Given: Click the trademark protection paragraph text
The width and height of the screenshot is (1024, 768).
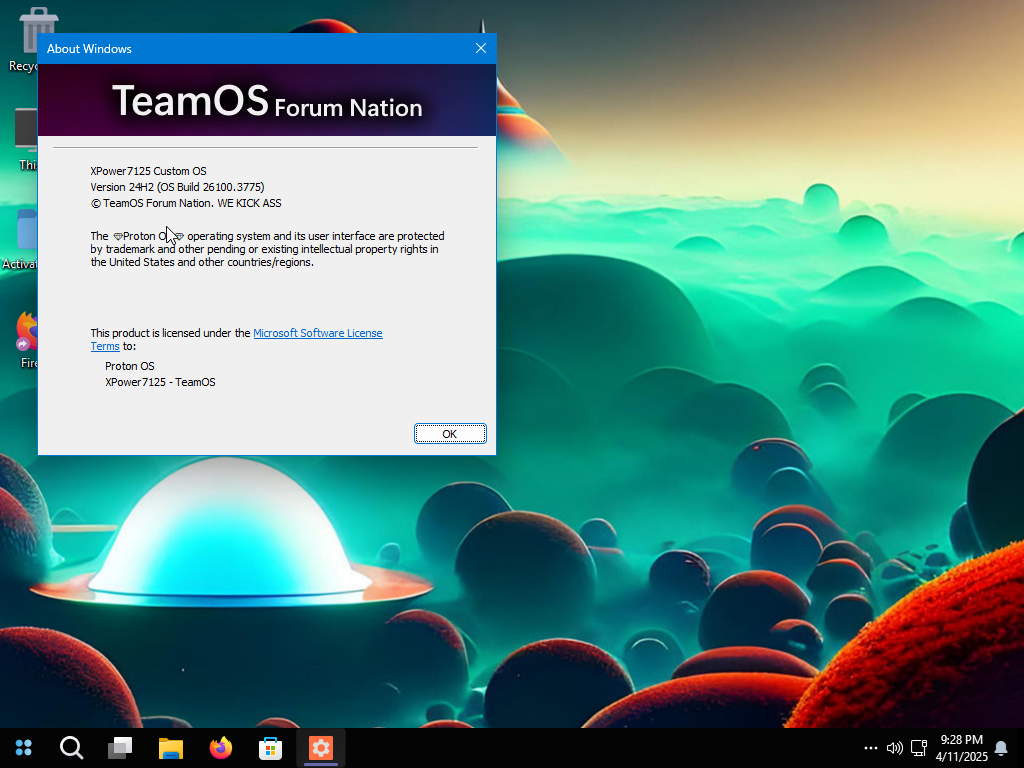Looking at the screenshot, I should coord(267,249).
